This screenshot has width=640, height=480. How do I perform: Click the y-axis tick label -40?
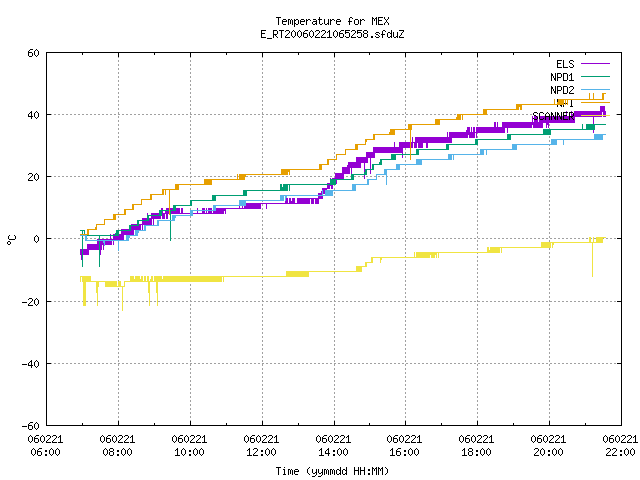click(31, 364)
